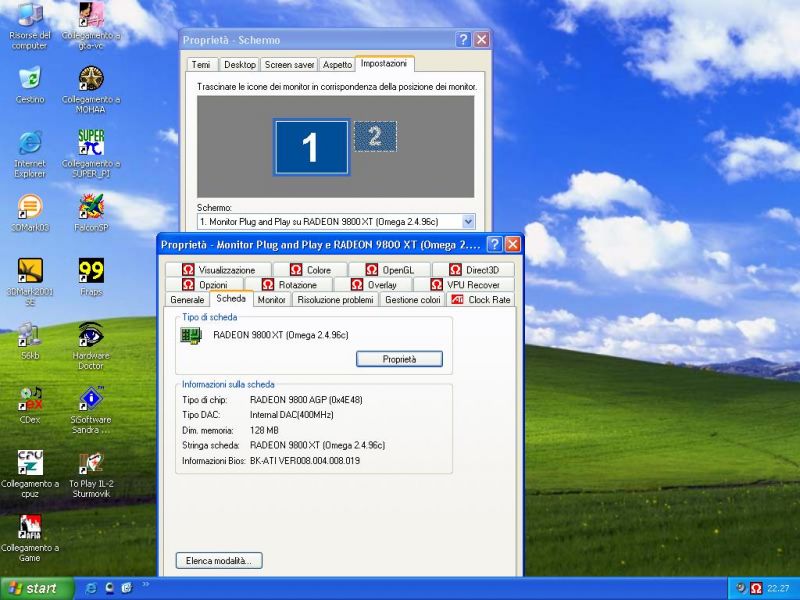Click the Elenca modalità... button
Image resolution: width=800 pixels, height=600 pixels.
click(x=219, y=561)
